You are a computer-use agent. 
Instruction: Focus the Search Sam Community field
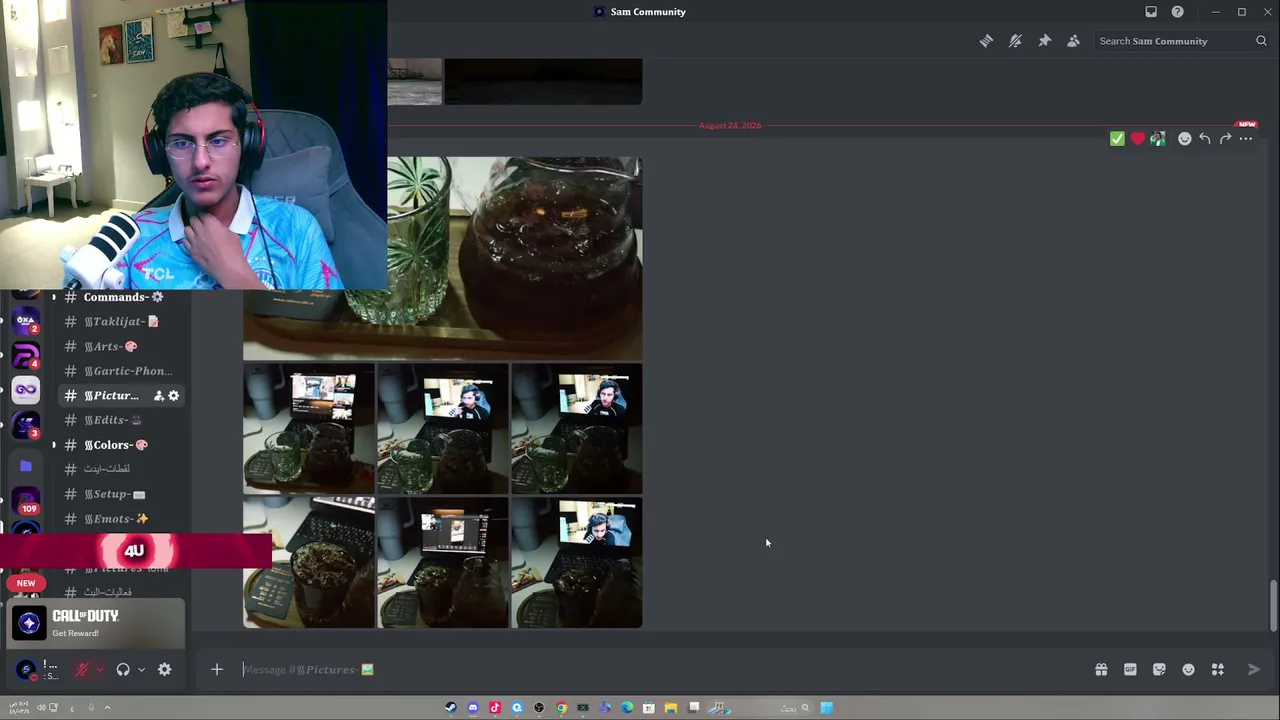click(x=1182, y=41)
